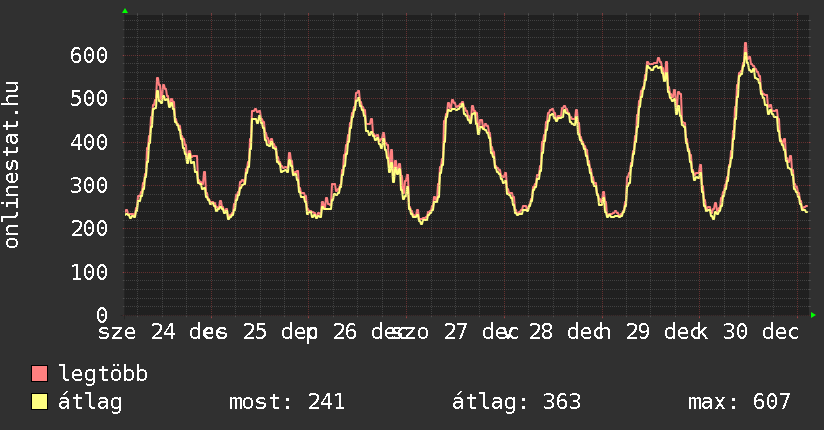Click the 100 y-axis label

[x=89, y=272]
